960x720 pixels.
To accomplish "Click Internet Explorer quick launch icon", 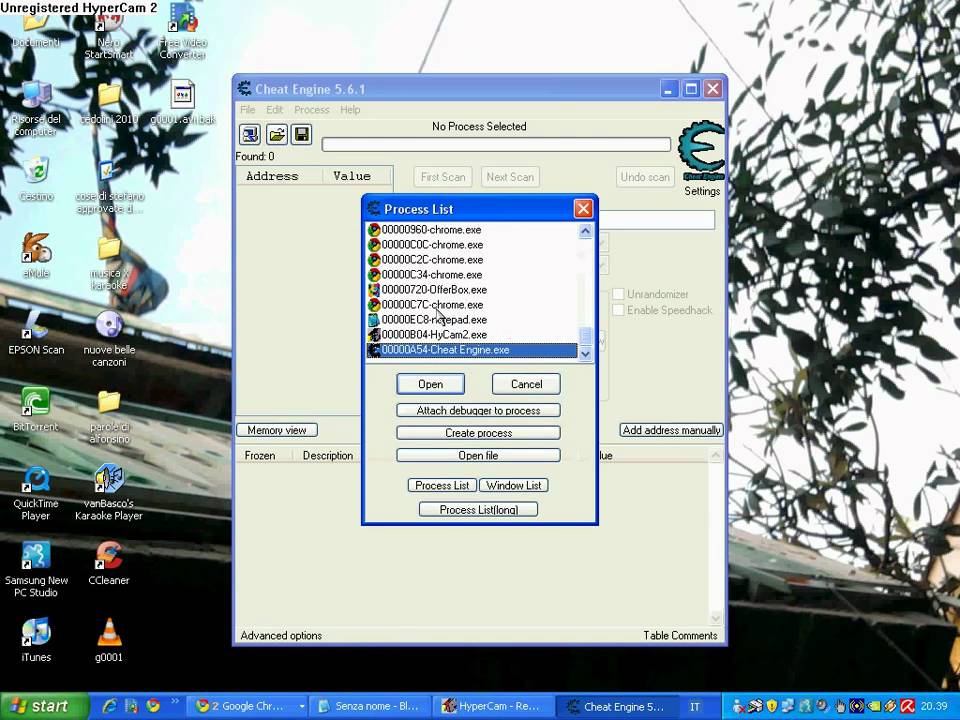I will (110, 706).
